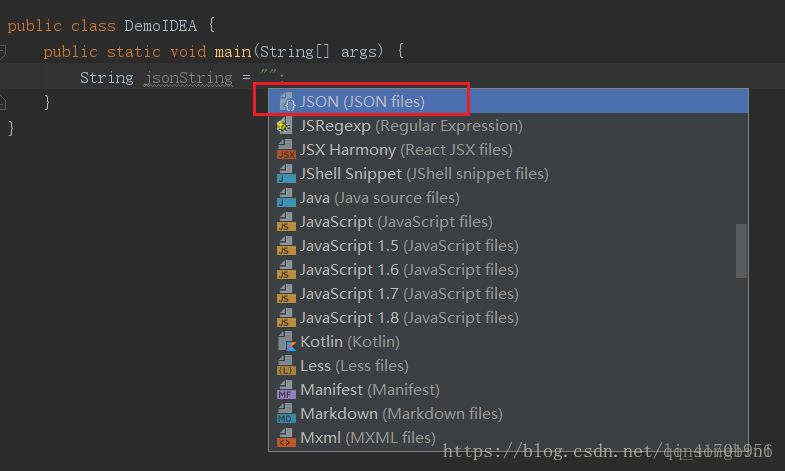Collapse the main method fold marker
Viewport: 785px width, 471px height.
pos(3,52)
